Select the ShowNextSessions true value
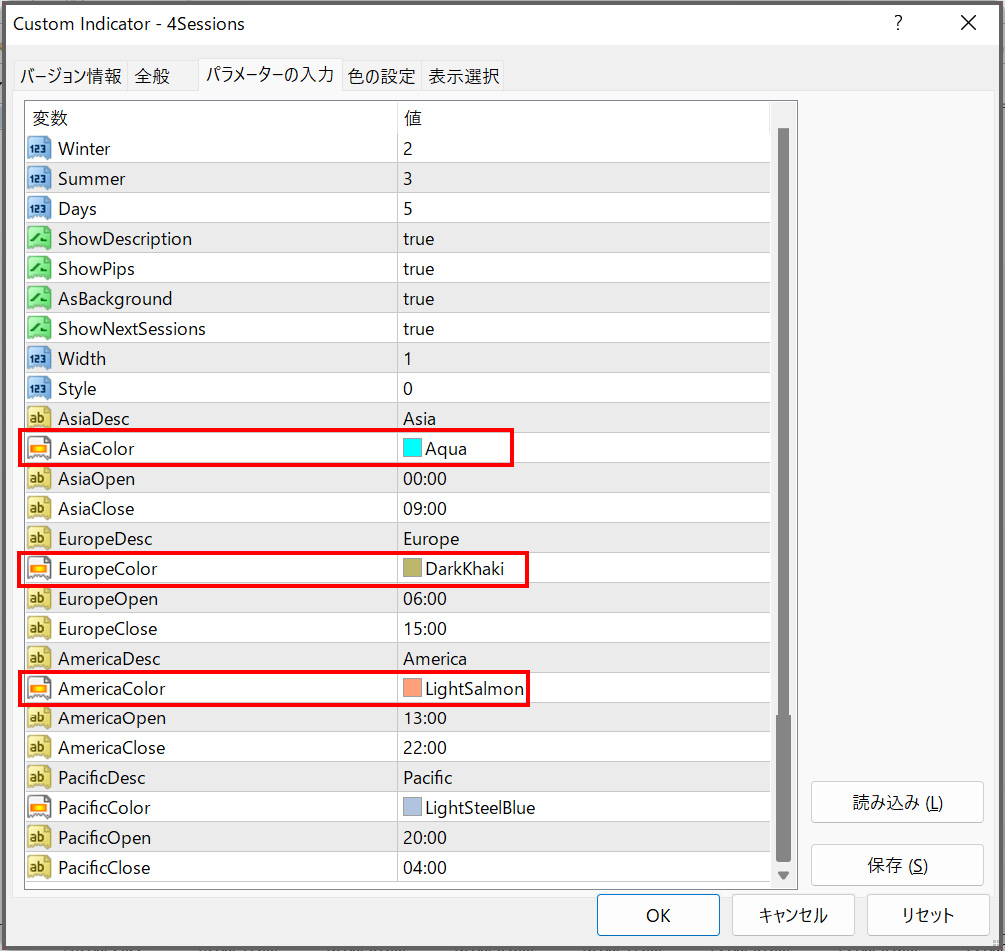The image size is (1005, 951). click(x=419, y=329)
